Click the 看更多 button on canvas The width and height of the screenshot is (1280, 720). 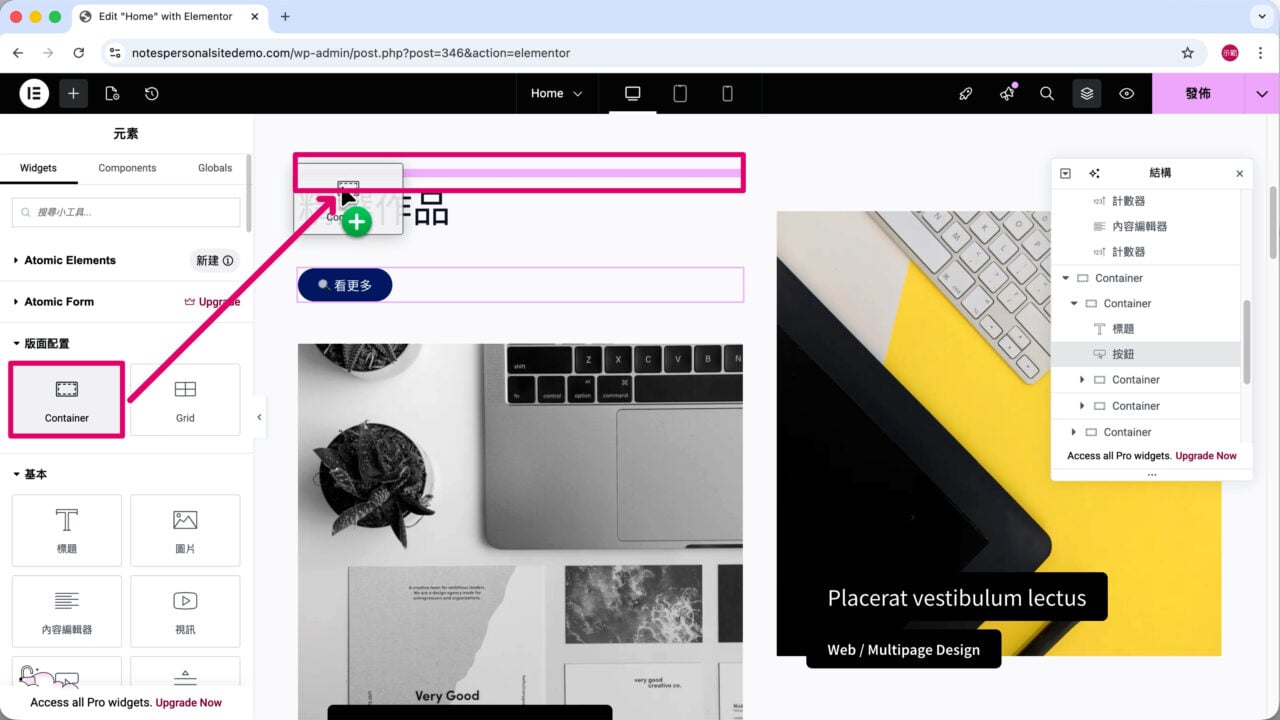click(x=345, y=285)
